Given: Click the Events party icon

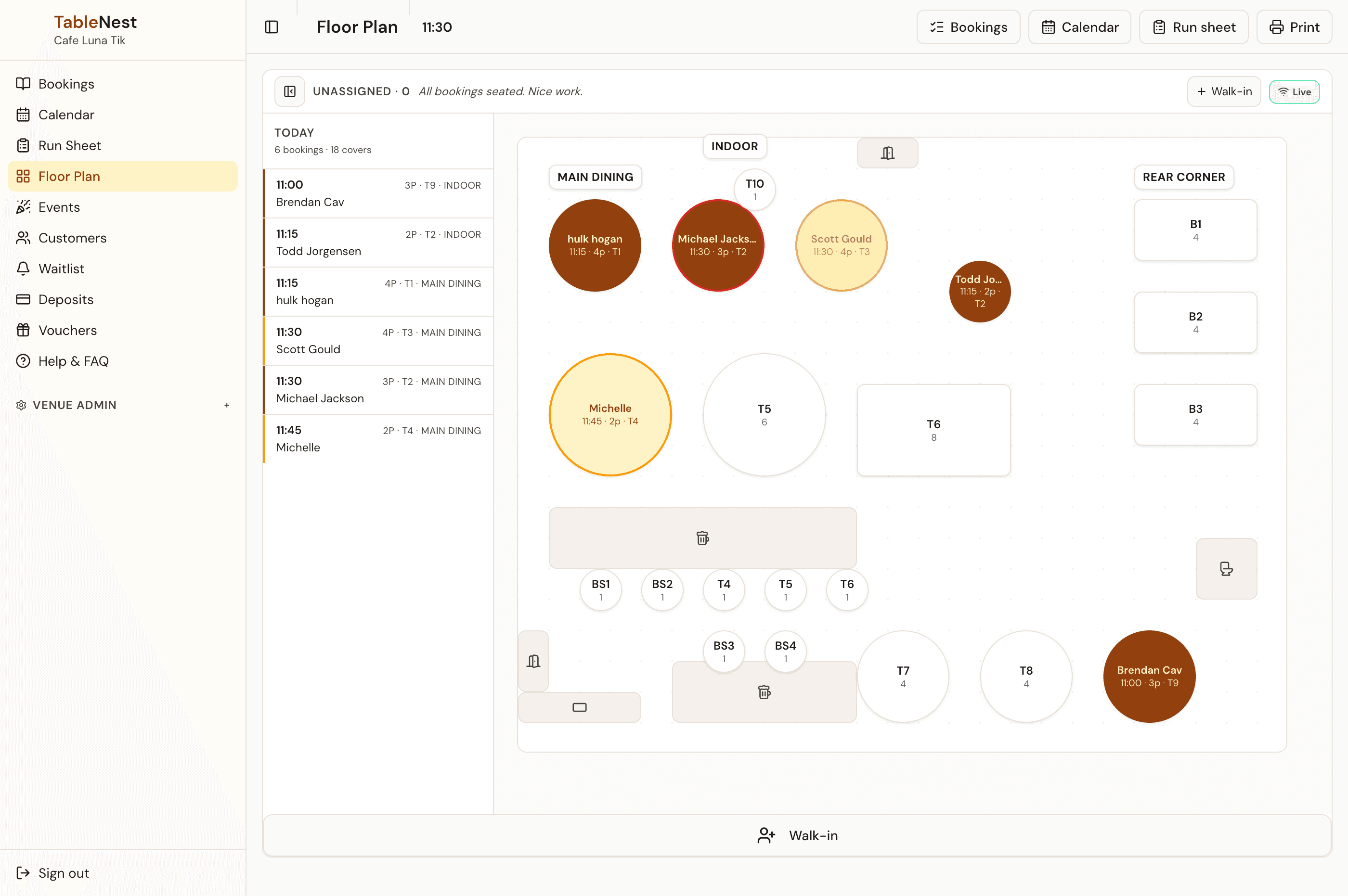Looking at the screenshot, I should coord(23,207).
